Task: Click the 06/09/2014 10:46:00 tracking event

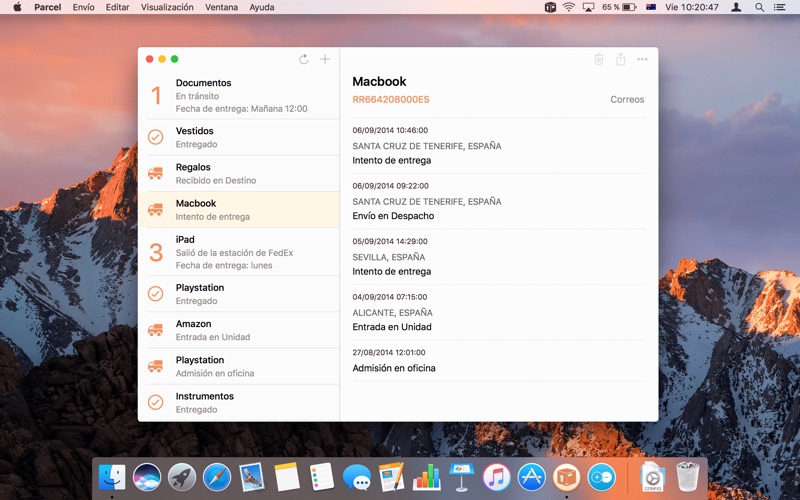Action: [499, 145]
